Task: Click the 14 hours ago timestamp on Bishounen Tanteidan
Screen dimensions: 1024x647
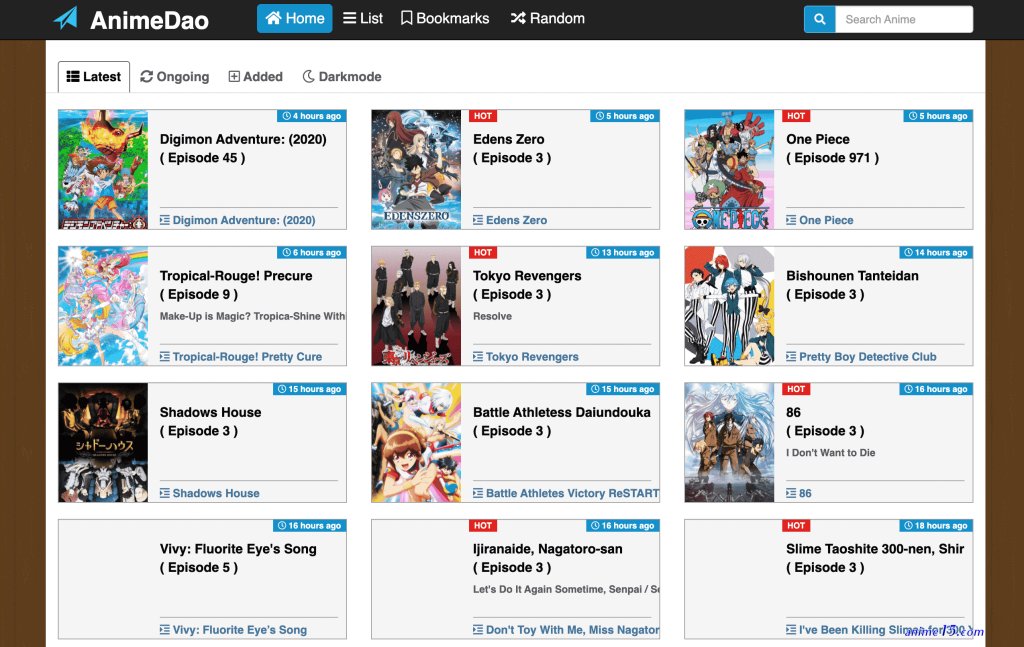Action: pyautogui.click(x=936, y=253)
